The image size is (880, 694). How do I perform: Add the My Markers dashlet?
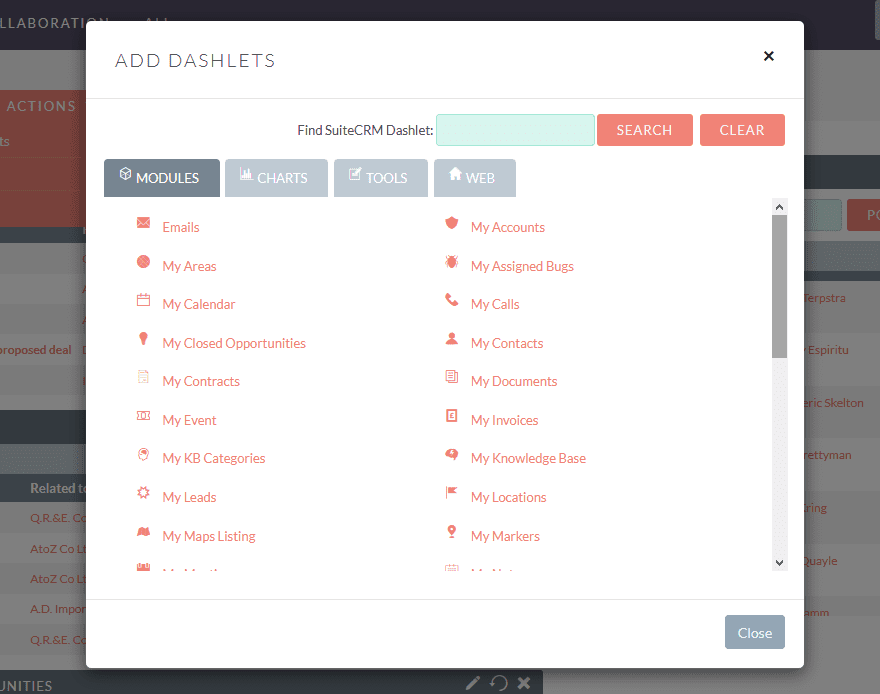[x=505, y=536]
